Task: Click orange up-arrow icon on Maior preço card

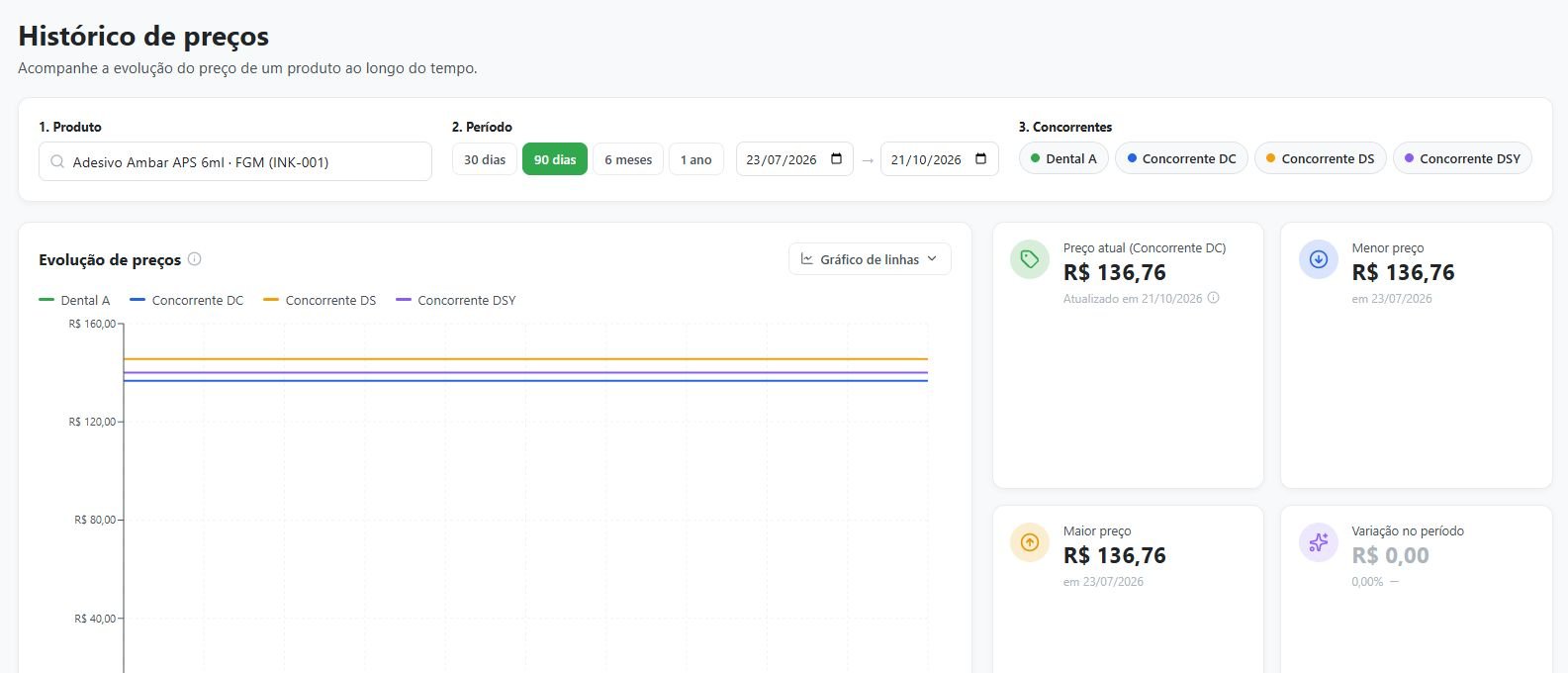Action: click(1030, 542)
